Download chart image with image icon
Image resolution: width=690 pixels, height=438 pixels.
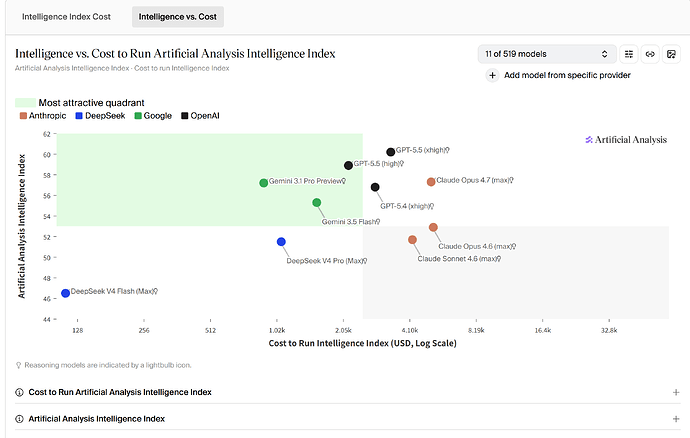point(671,54)
